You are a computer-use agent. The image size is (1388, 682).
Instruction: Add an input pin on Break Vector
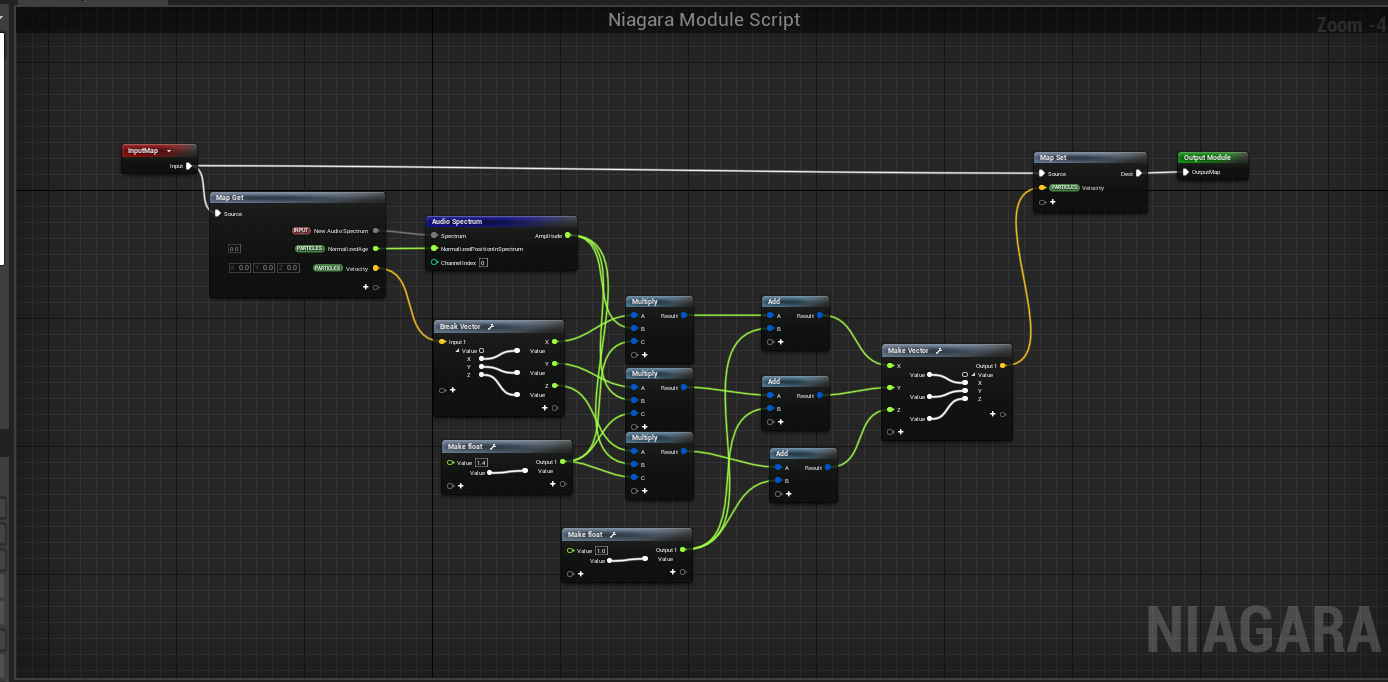click(453, 390)
